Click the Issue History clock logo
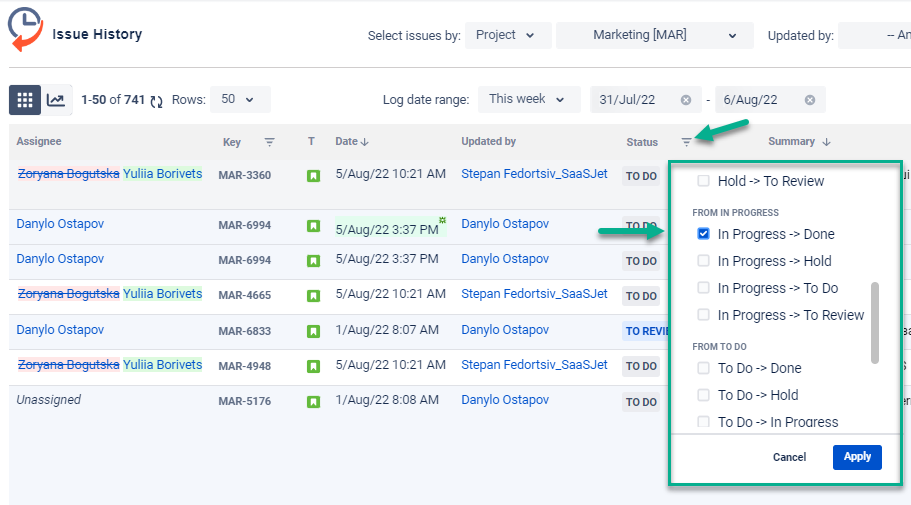Screen dimensions: 911x505 [25, 29]
